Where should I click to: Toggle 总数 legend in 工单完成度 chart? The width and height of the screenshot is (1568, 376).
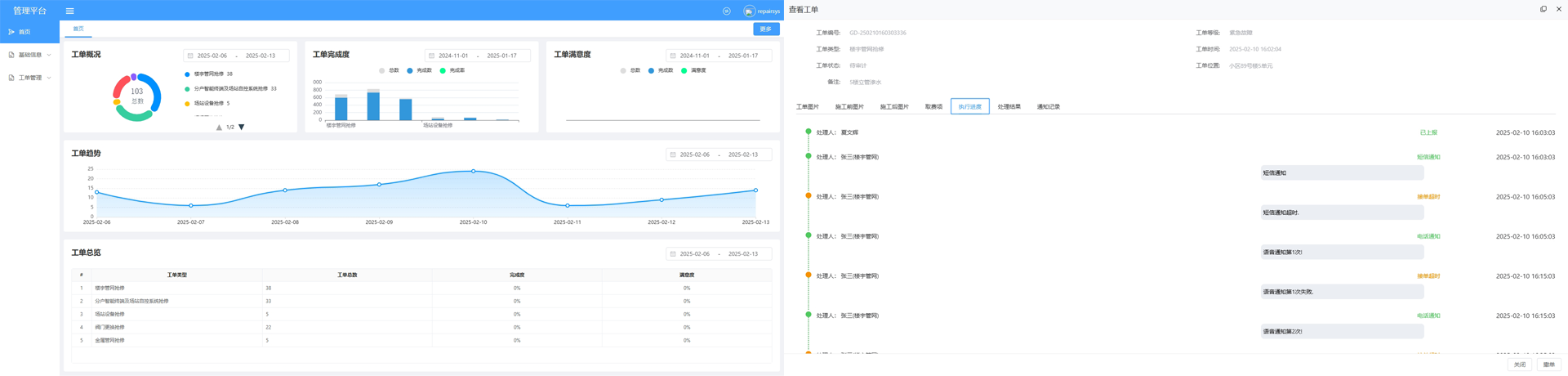coord(390,71)
